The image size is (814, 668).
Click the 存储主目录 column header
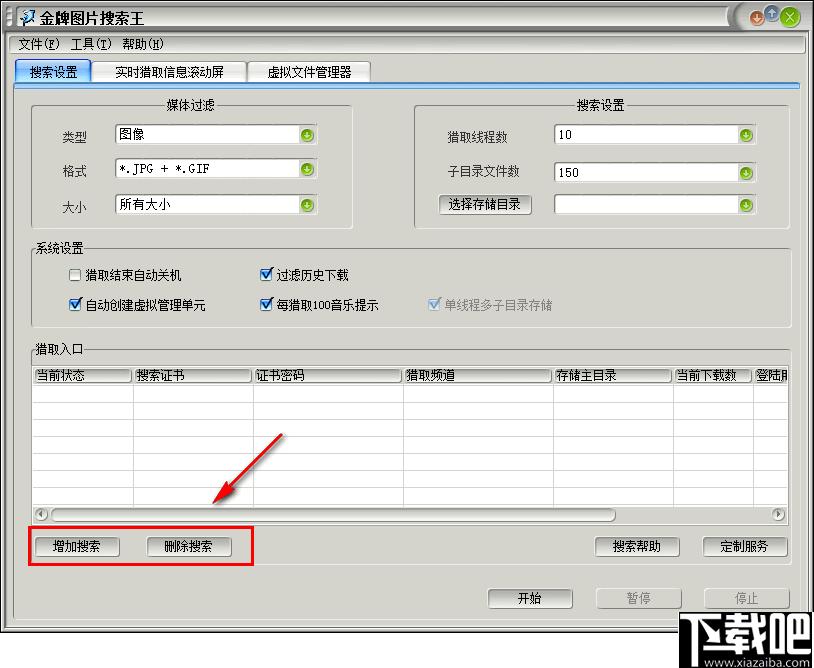point(613,376)
